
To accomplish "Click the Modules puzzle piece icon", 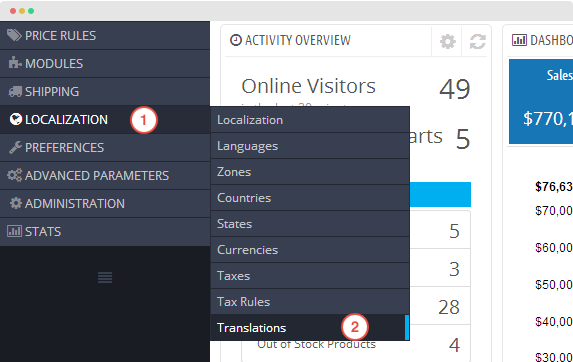I will 15,63.
